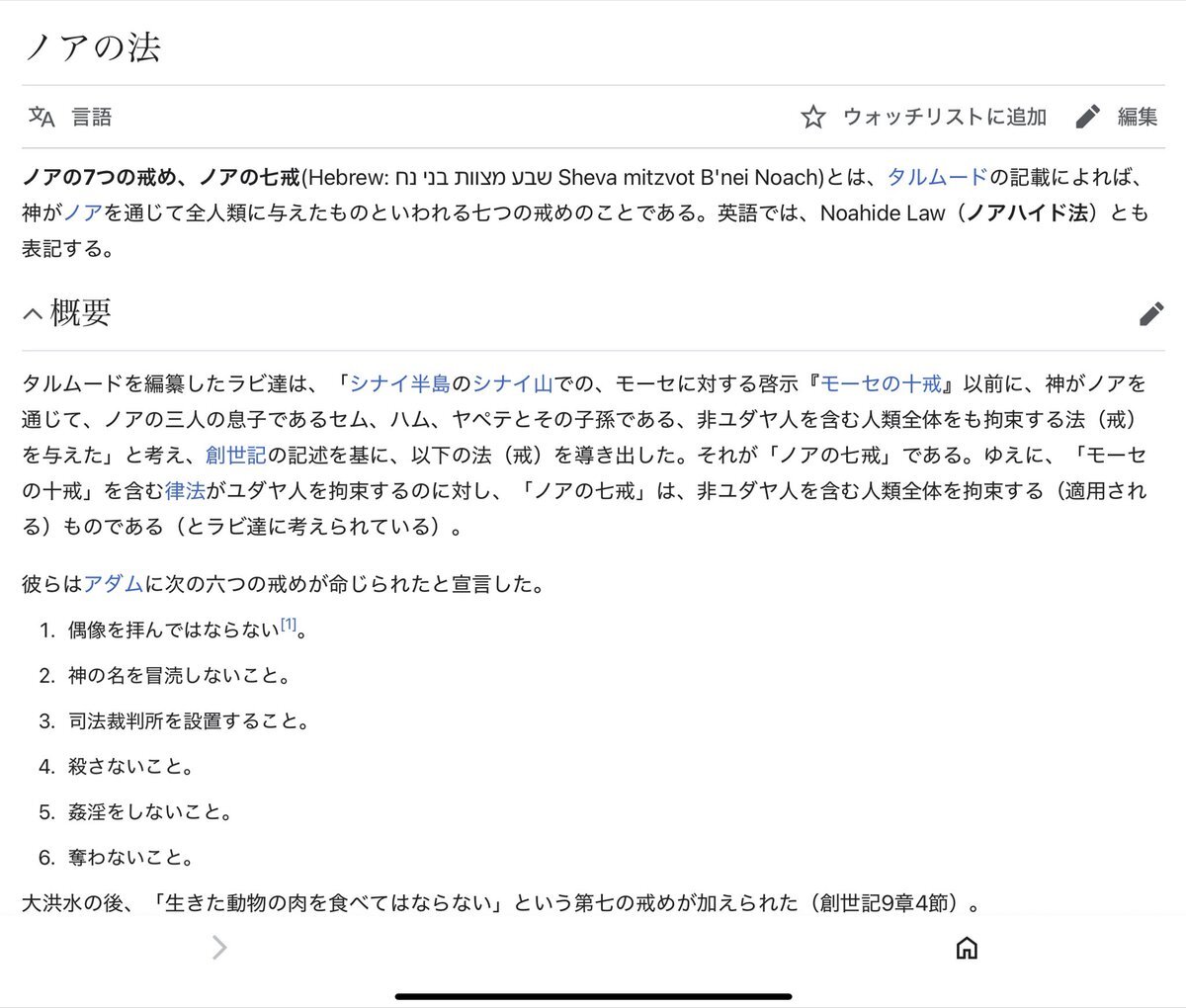Open footnote reference [1]
This screenshot has width=1186, height=1008.
point(289,625)
